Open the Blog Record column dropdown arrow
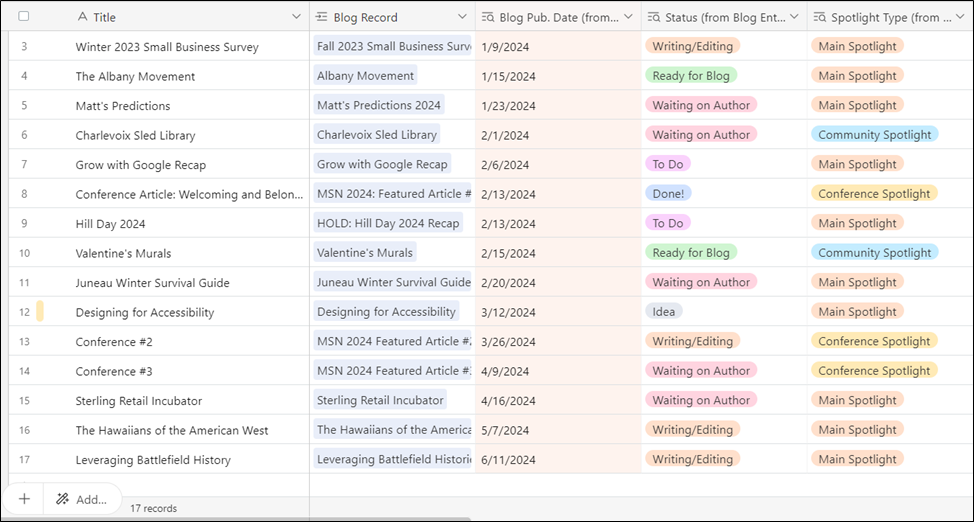 click(461, 17)
